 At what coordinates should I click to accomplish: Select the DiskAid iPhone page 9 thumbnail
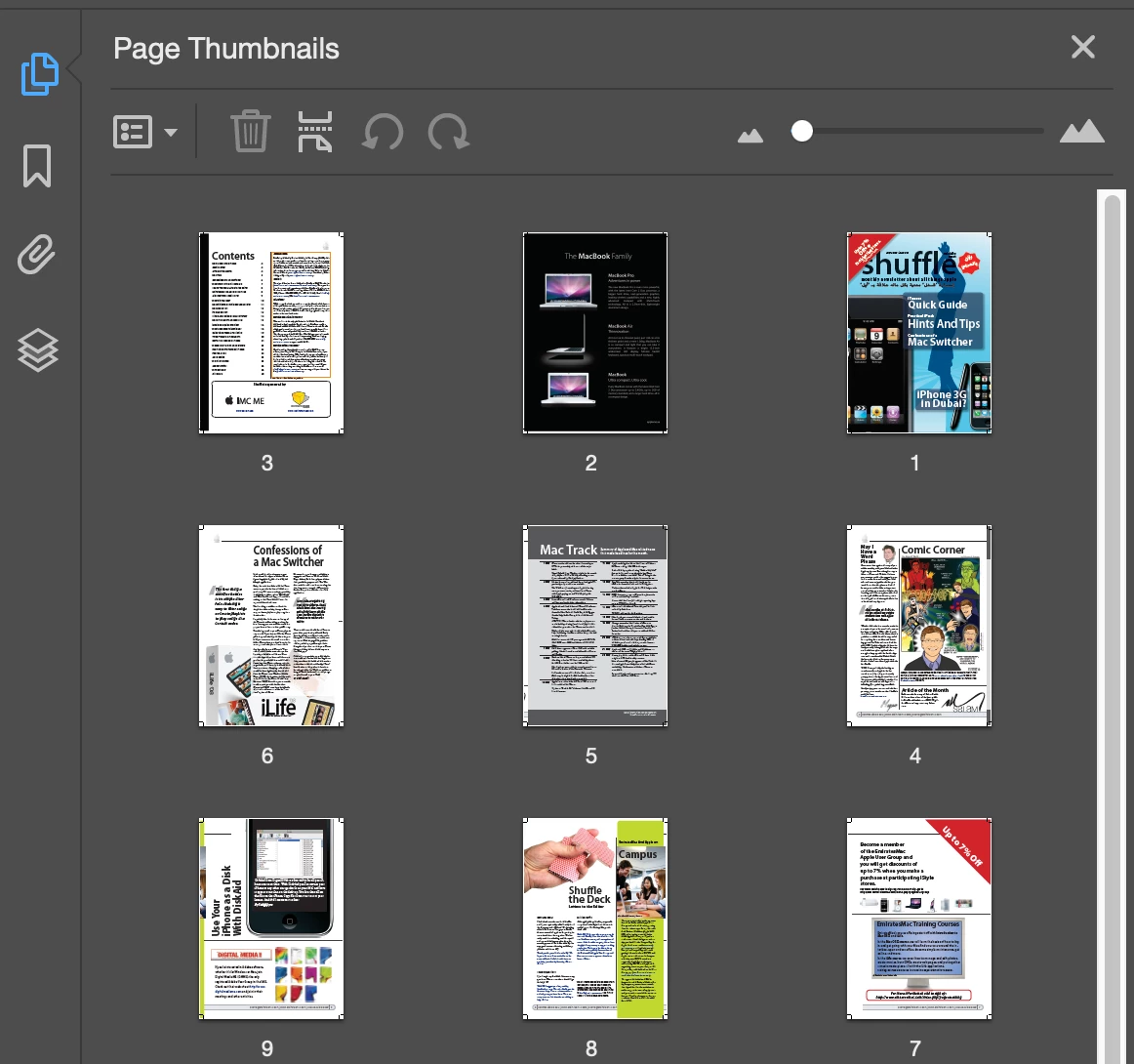(x=271, y=919)
